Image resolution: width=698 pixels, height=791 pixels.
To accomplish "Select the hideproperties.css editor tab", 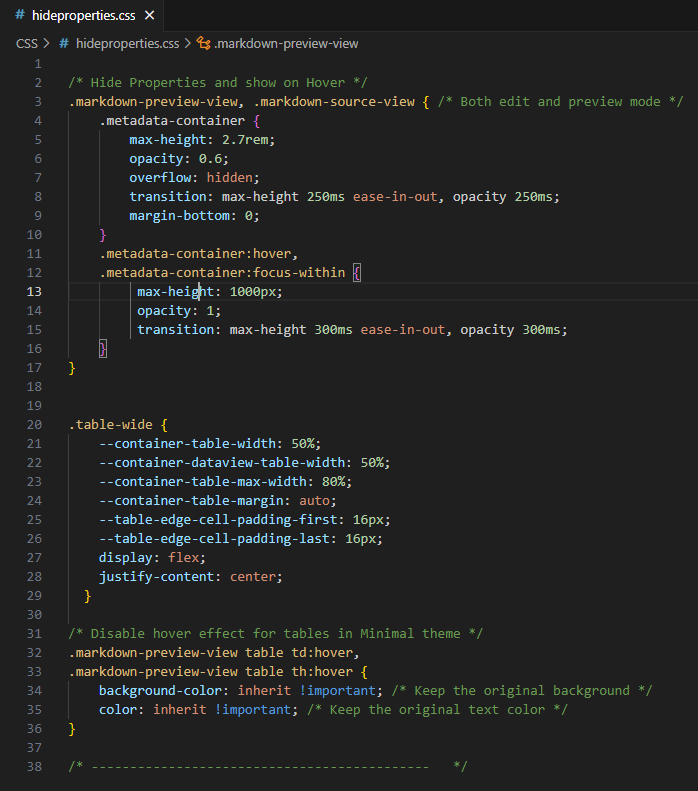I will pyautogui.click(x=82, y=16).
